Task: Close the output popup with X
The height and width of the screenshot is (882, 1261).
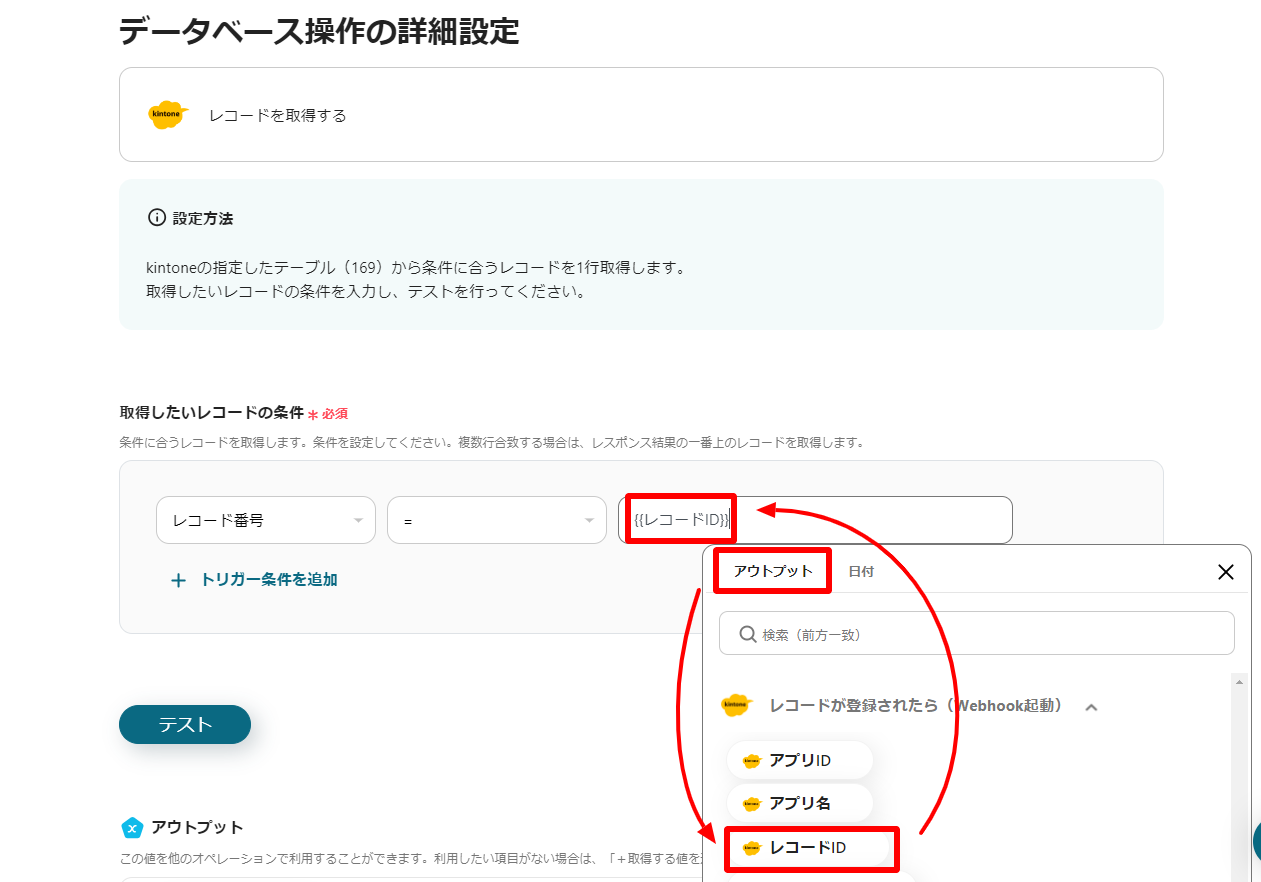Action: click(1226, 572)
